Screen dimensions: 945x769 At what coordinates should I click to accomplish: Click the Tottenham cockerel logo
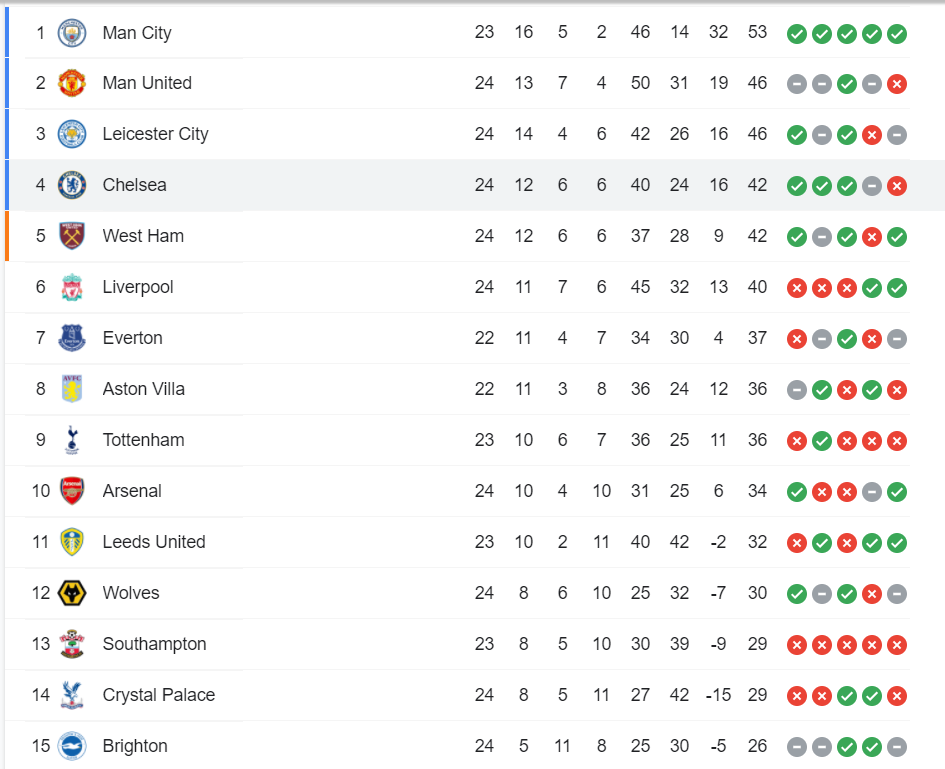pyautogui.click(x=72, y=440)
